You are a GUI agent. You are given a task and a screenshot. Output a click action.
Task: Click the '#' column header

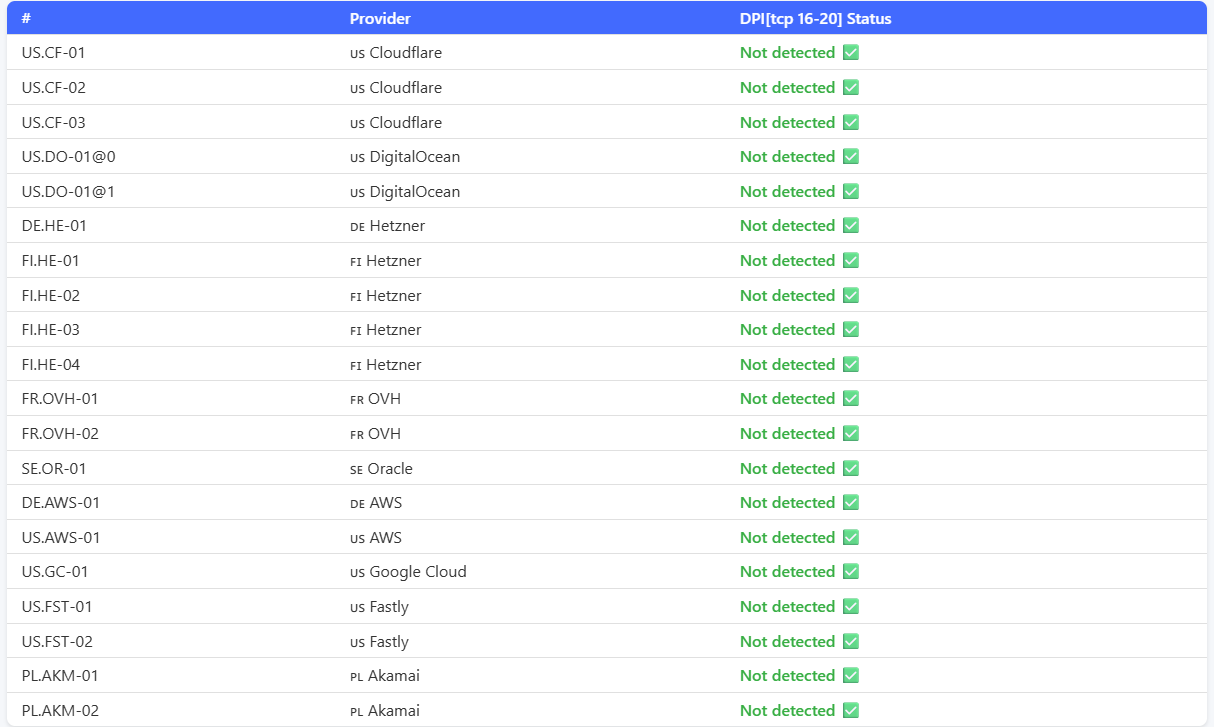pyautogui.click(x=27, y=19)
